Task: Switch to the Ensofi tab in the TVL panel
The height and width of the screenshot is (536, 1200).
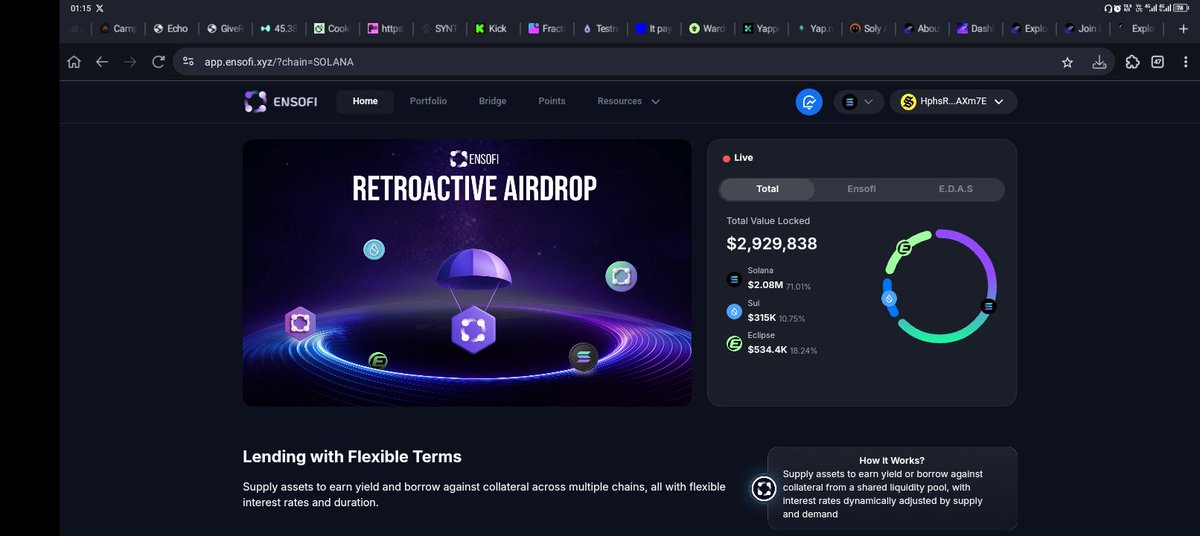Action: tap(861, 189)
